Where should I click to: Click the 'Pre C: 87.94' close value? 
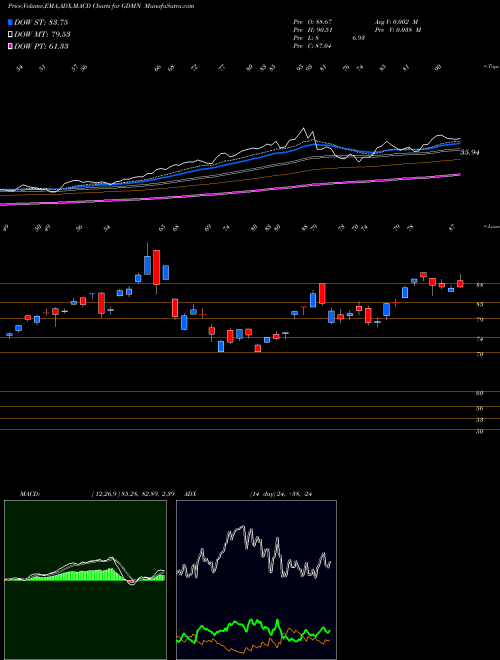pos(312,46)
